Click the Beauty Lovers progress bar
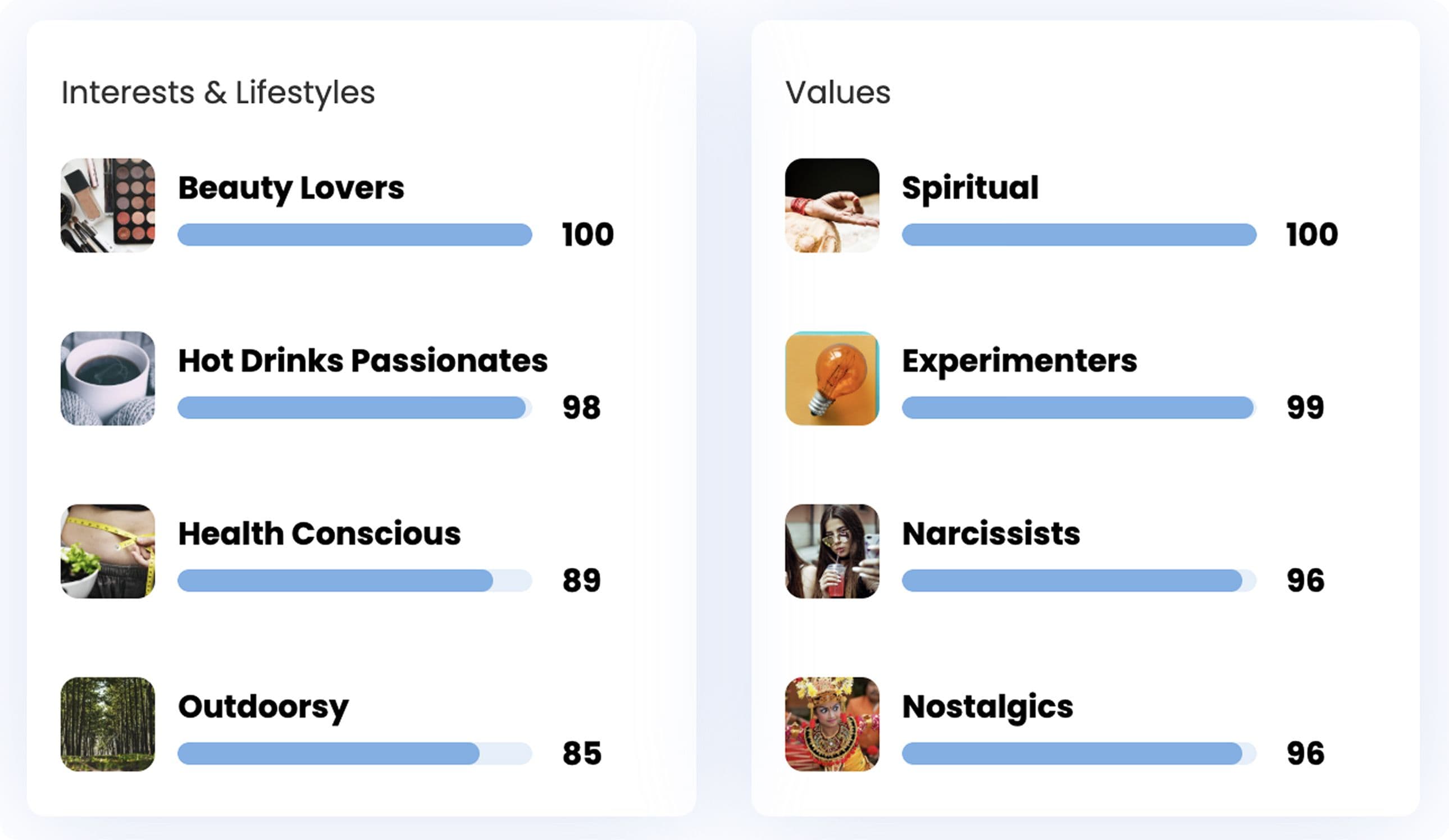The image size is (1449, 840). pos(355,235)
